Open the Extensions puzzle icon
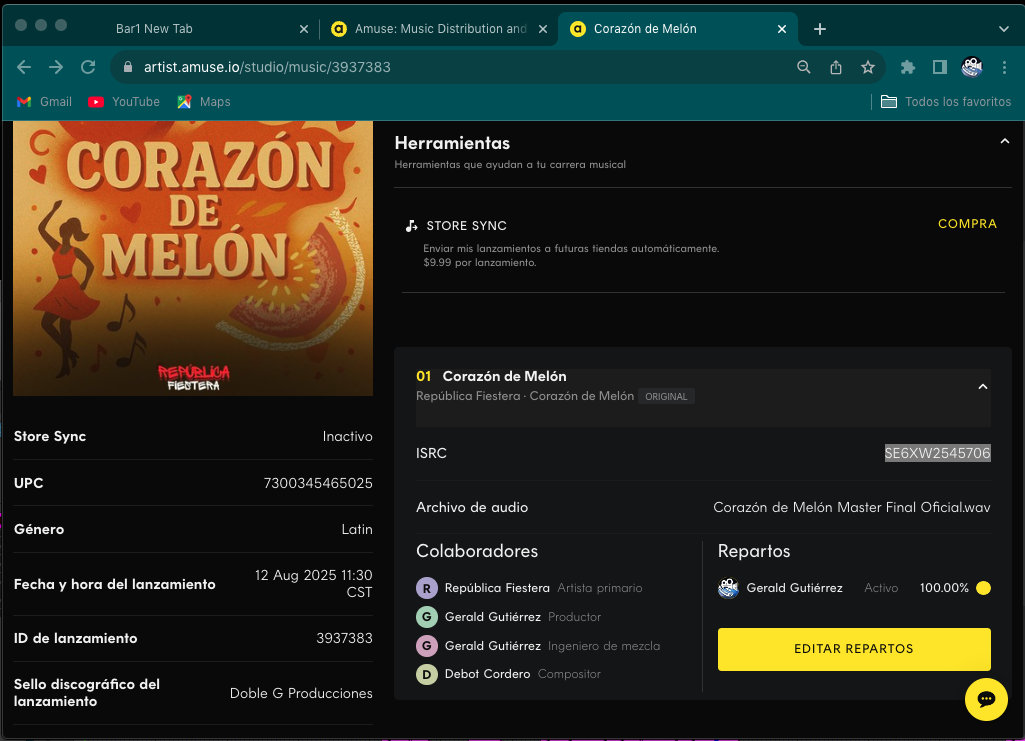The image size is (1025, 741). tap(907, 67)
